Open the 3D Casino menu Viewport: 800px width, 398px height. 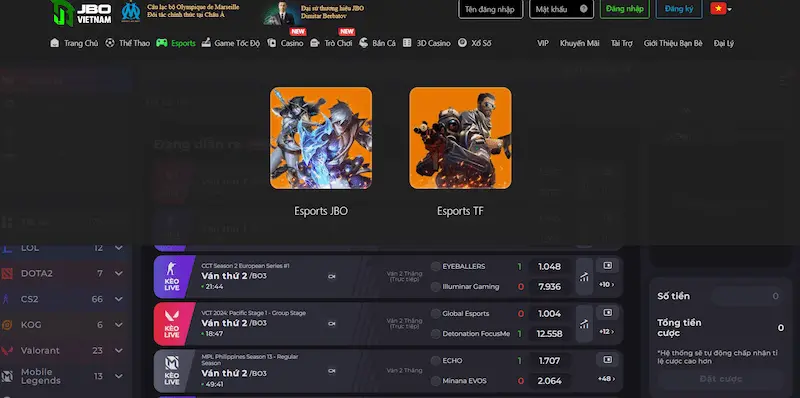tap(427, 43)
